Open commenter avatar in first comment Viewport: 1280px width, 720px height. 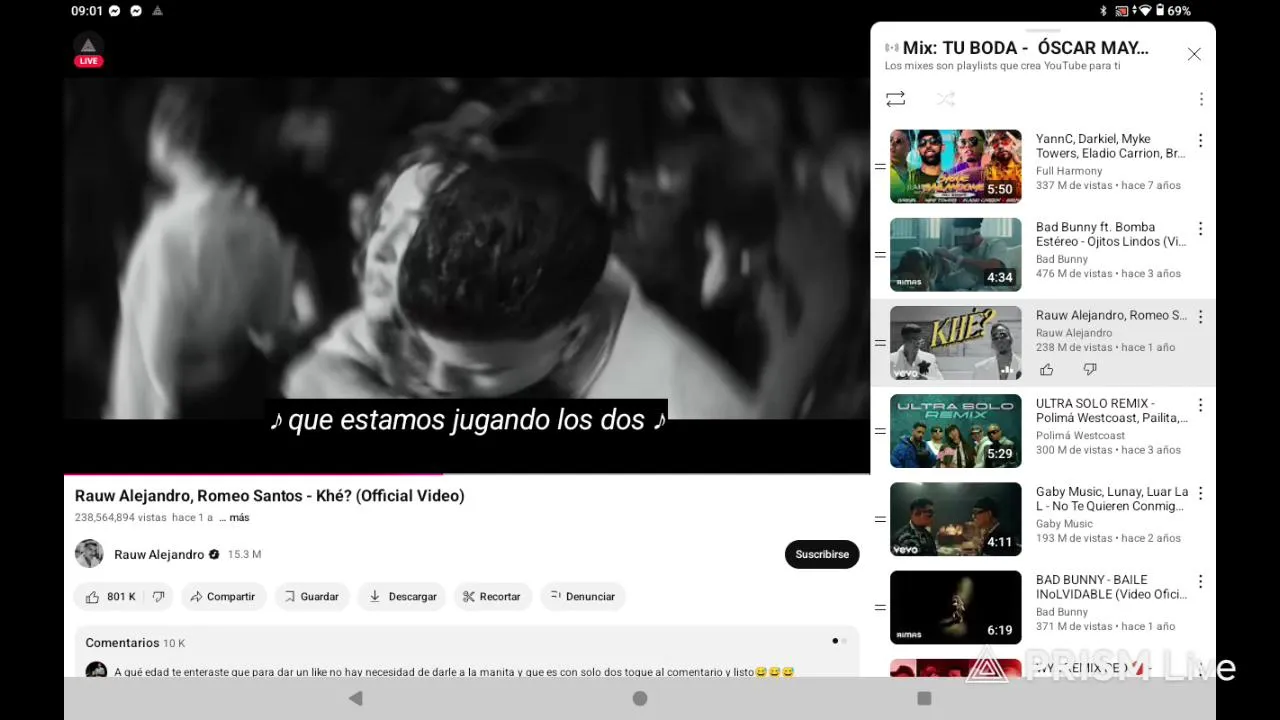point(96,670)
